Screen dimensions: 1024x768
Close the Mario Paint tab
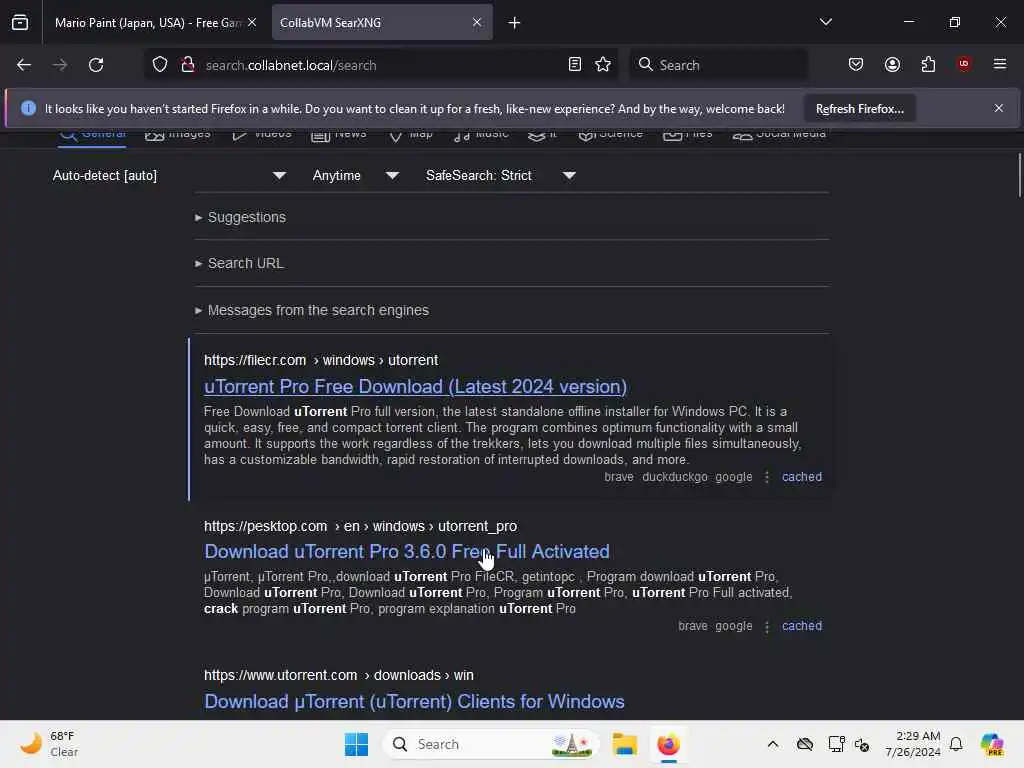252,23
